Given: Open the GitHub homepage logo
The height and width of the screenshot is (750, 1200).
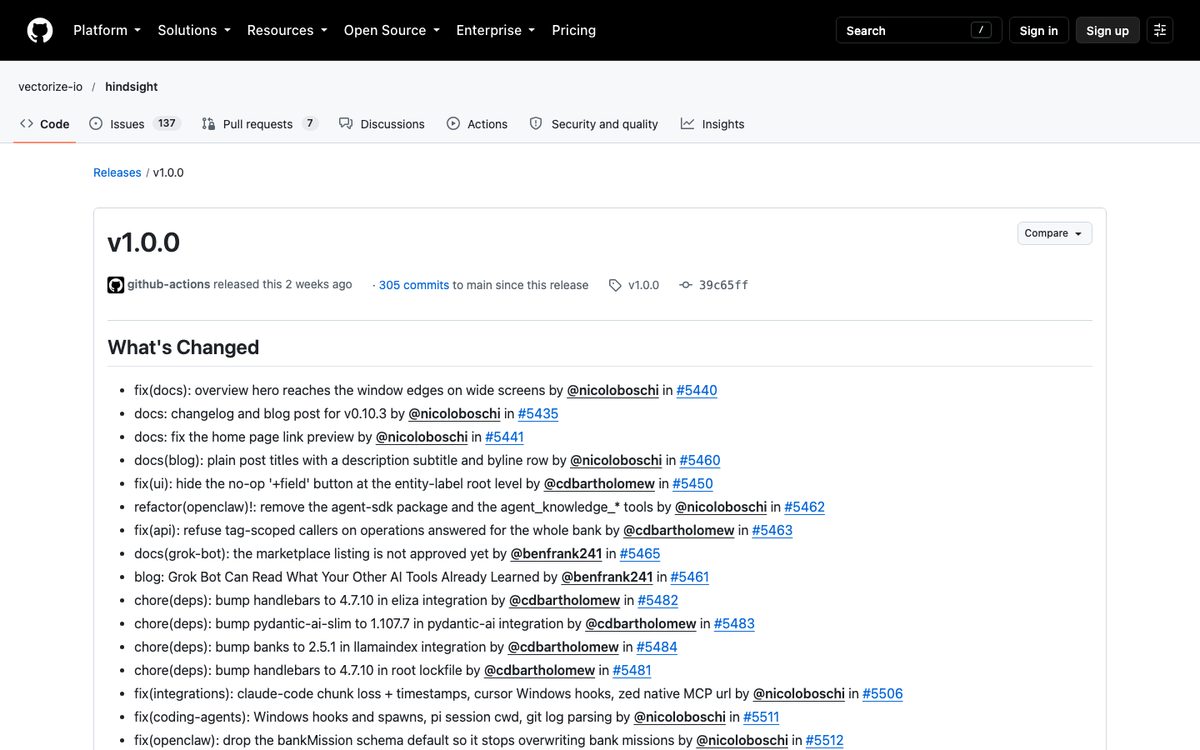Looking at the screenshot, I should (40, 30).
